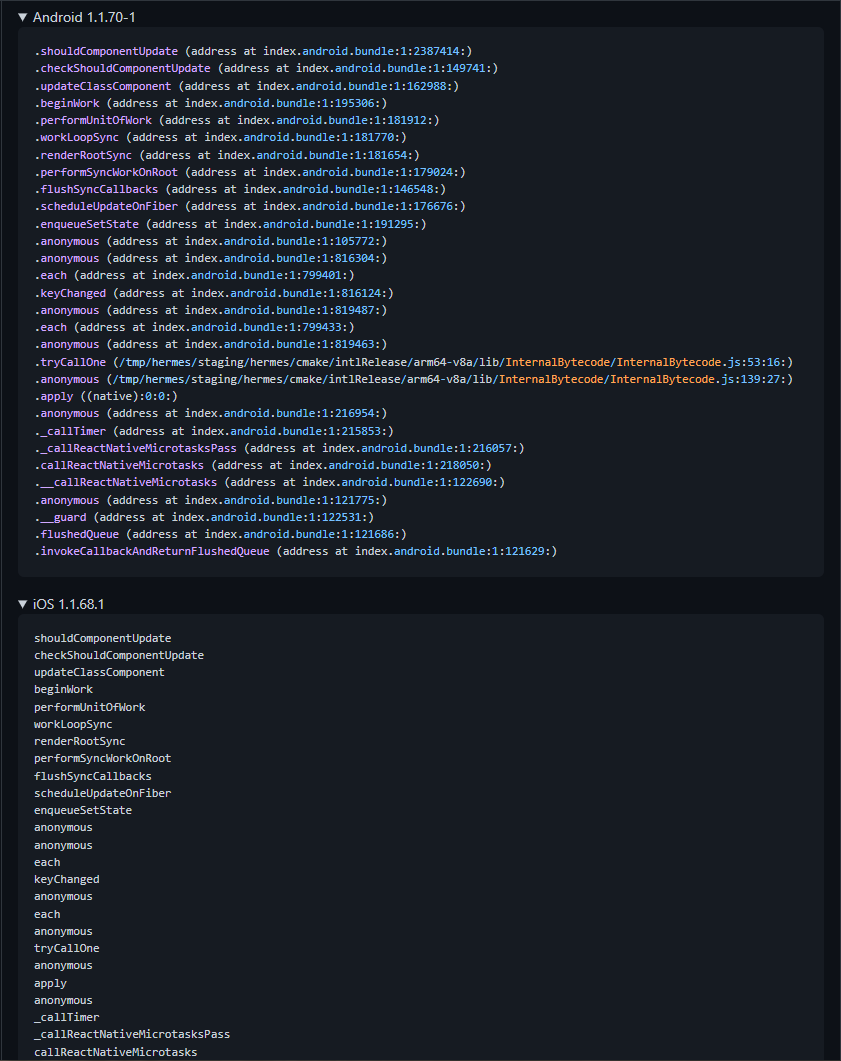841x1061 pixels.
Task: Select flushSyncCallbacks in the iOS trace
Action: [x=93, y=776]
